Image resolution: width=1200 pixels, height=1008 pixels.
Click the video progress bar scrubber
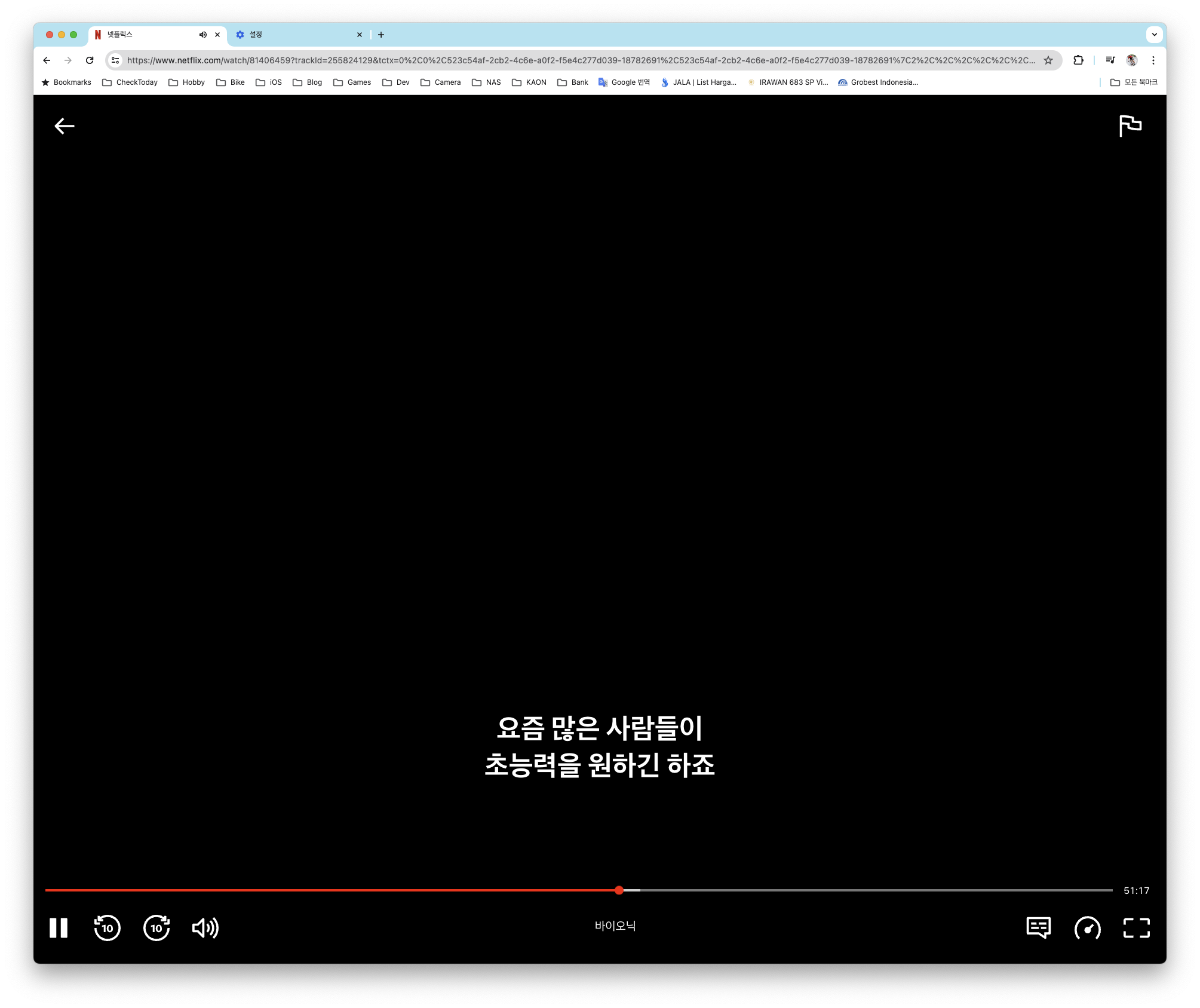click(619, 890)
